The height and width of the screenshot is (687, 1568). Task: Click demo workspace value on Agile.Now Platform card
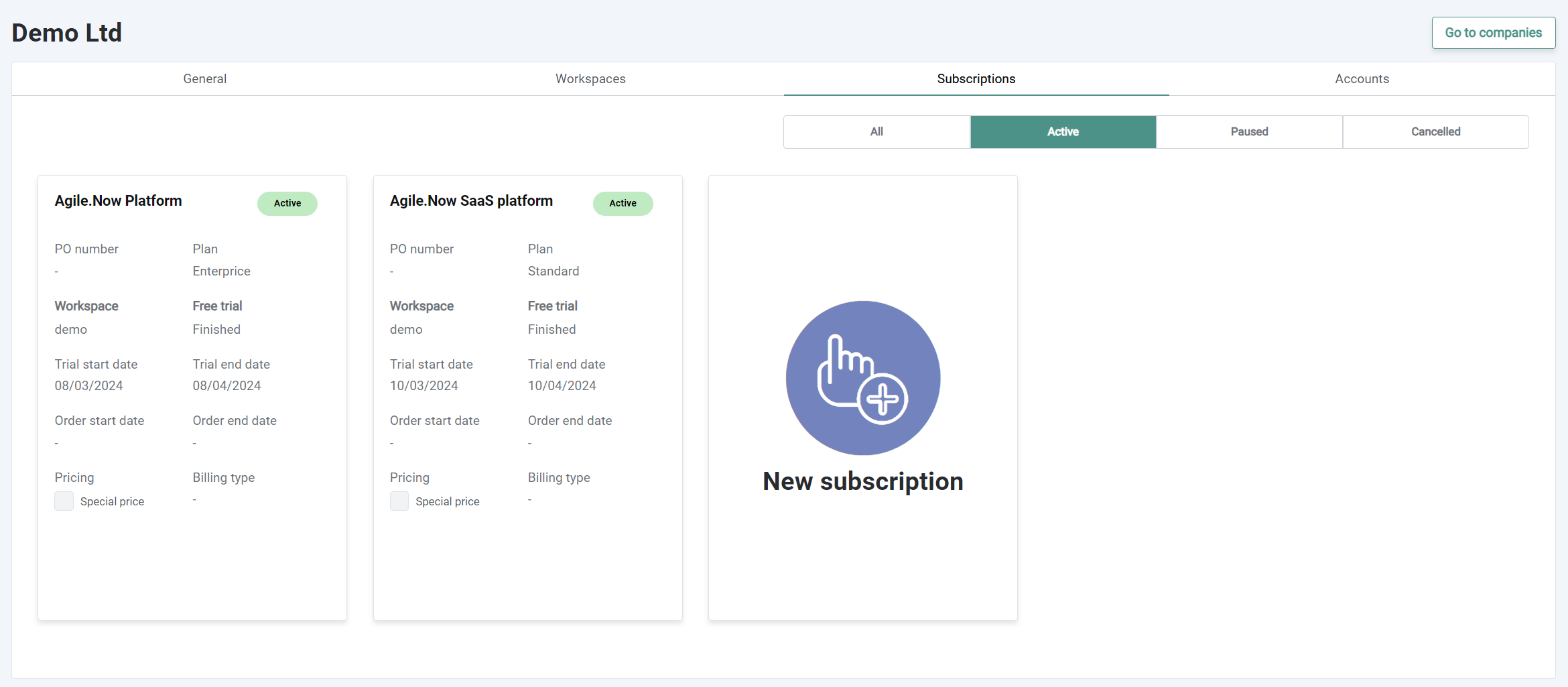(x=71, y=330)
